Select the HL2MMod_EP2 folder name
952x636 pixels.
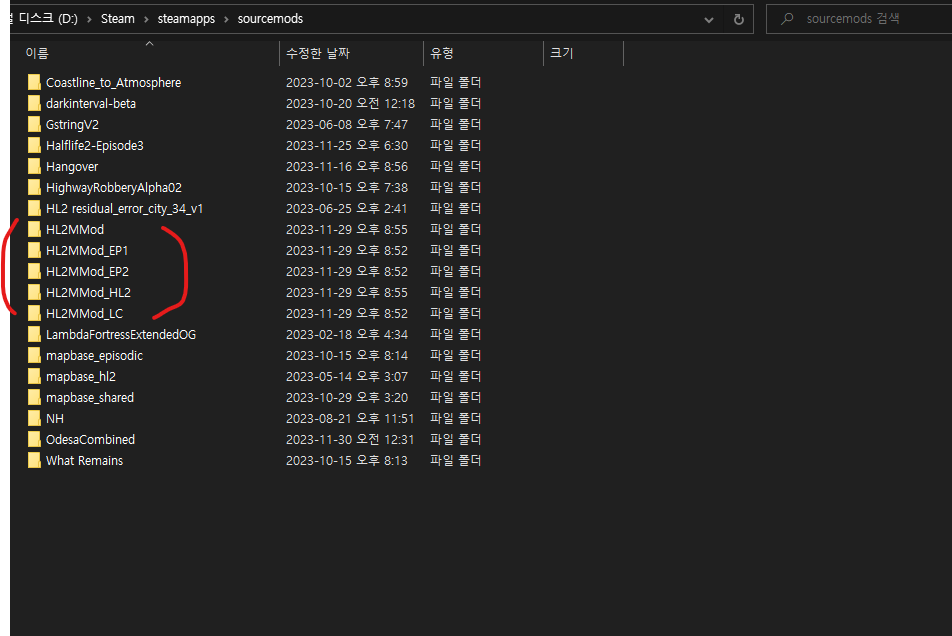click(87, 272)
